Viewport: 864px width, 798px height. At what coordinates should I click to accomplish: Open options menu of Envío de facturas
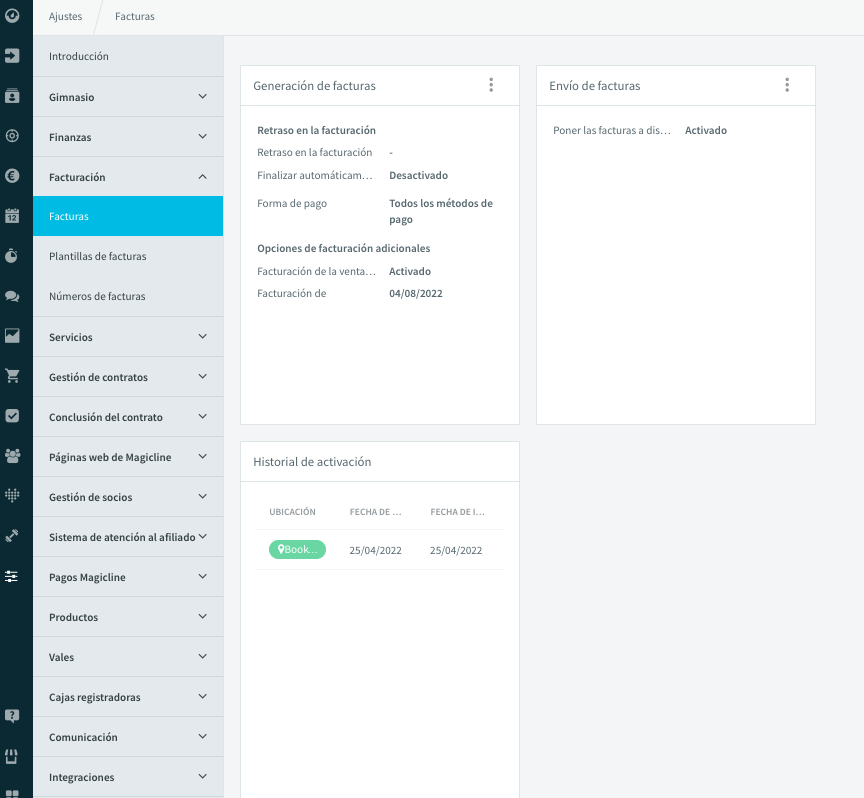tap(787, 85)
